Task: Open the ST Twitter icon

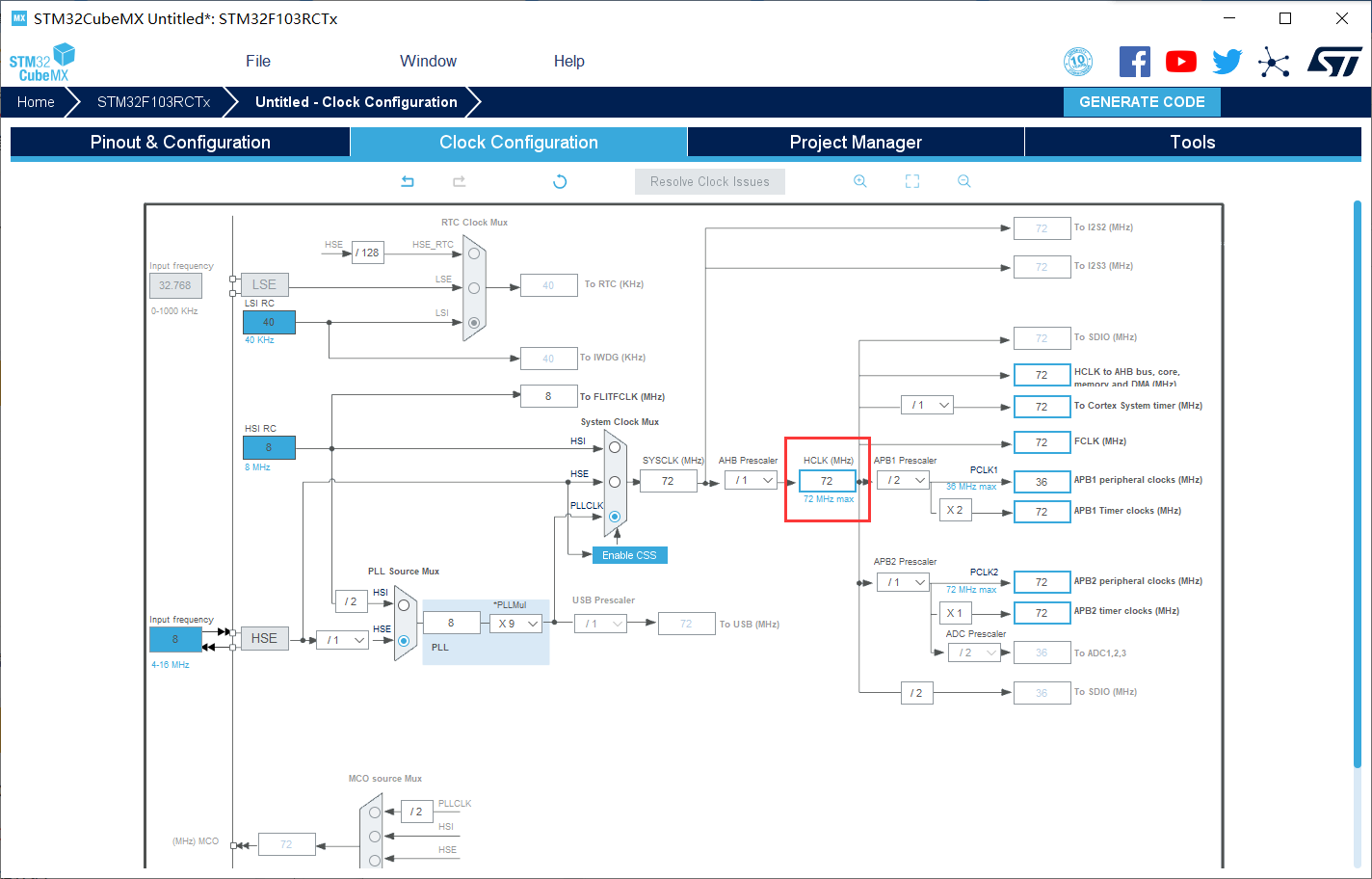Action: (1227, 62)
